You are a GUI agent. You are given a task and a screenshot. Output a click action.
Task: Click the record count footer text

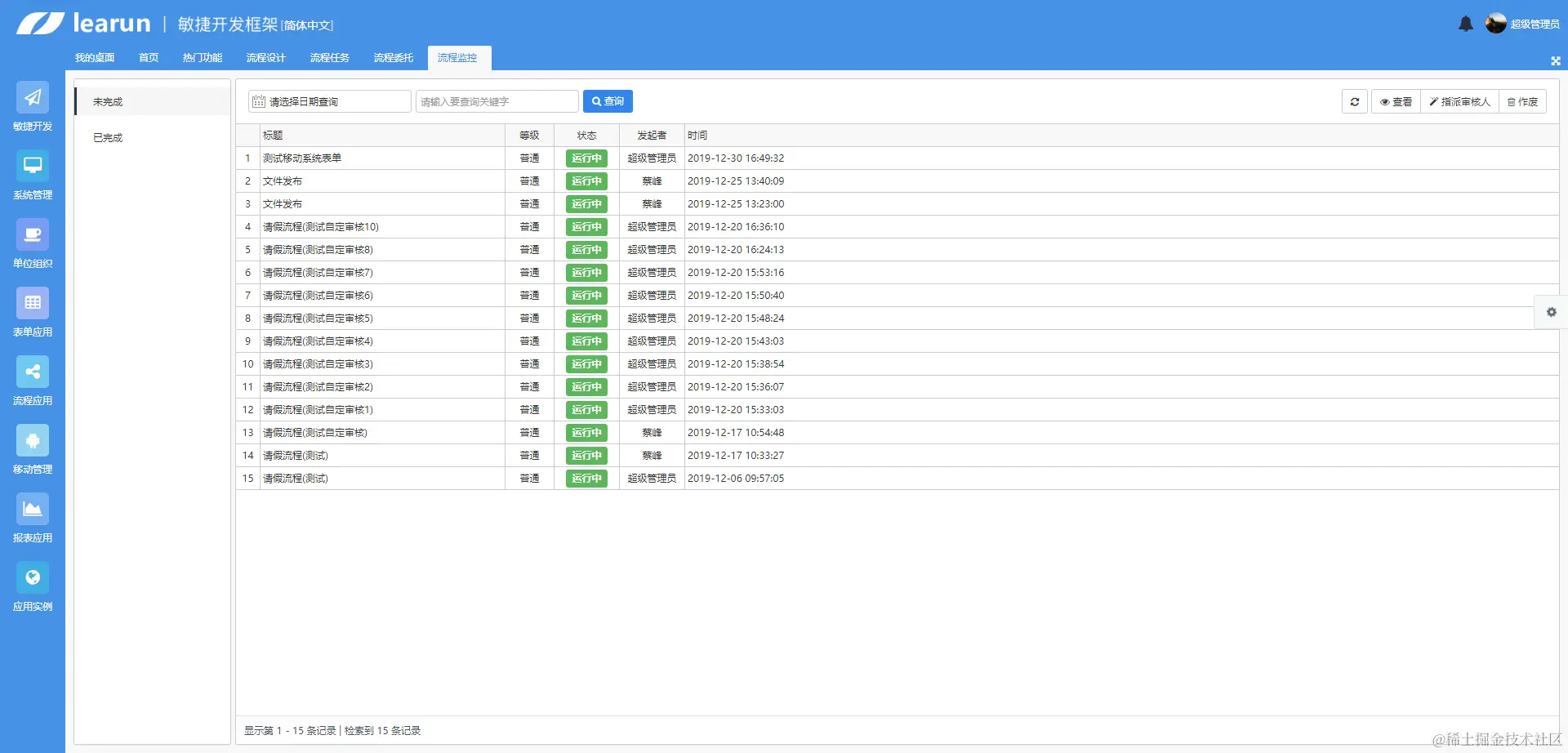click(x=332, y=731)
